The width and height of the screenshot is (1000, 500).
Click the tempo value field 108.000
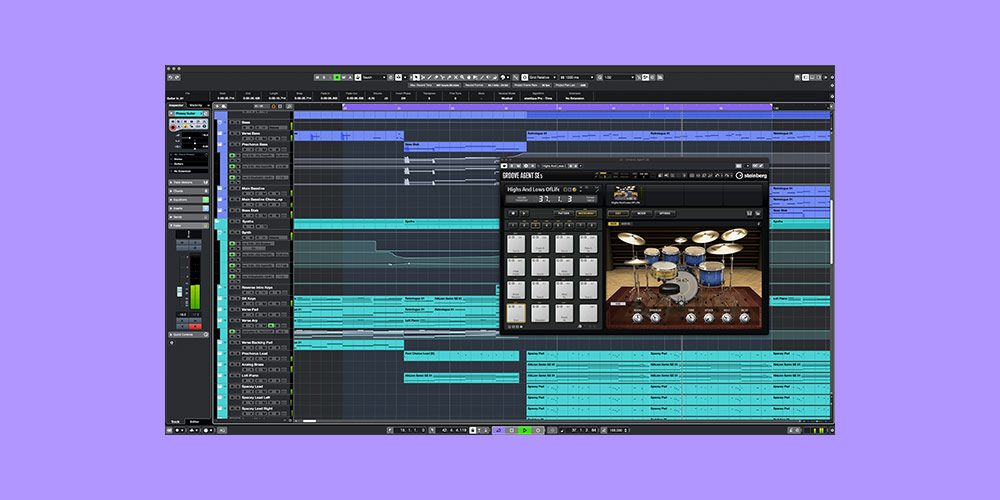pos(616,430)
